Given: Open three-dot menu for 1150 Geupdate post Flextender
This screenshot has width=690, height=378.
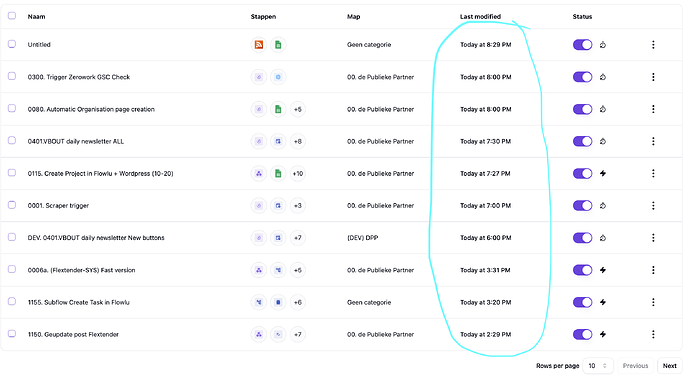Looking at the screenshot, I should 653,334.
